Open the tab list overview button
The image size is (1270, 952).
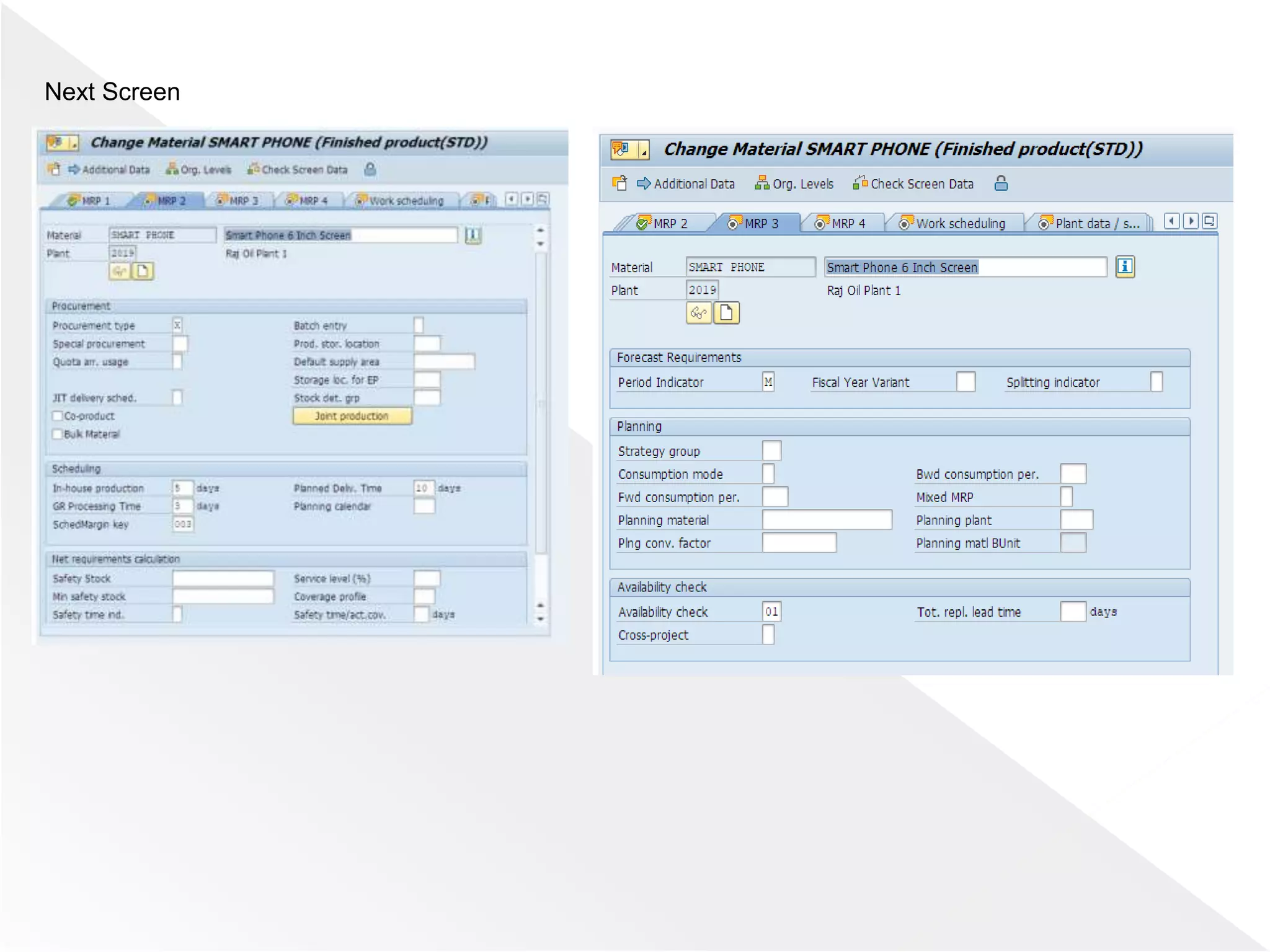tap(1209, 221)
